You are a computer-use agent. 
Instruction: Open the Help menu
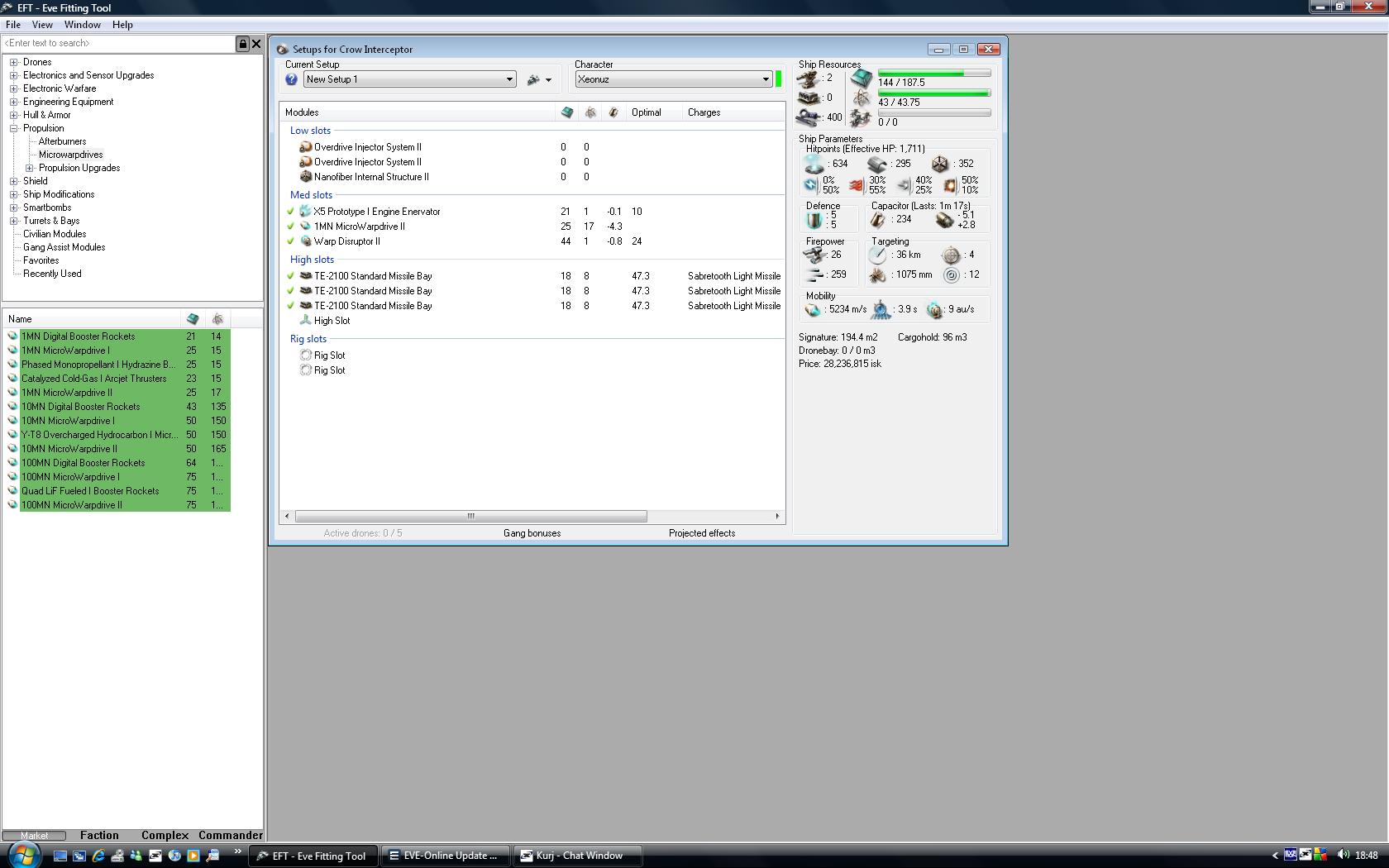point(122,25)
